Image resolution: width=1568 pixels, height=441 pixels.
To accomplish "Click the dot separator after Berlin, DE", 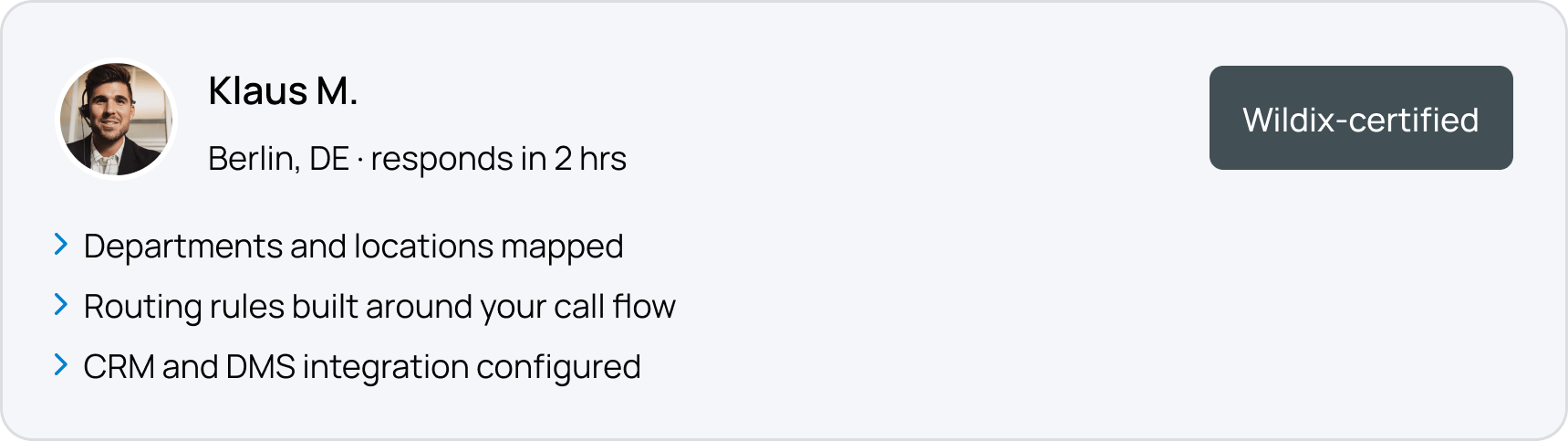I will point(360,161).
